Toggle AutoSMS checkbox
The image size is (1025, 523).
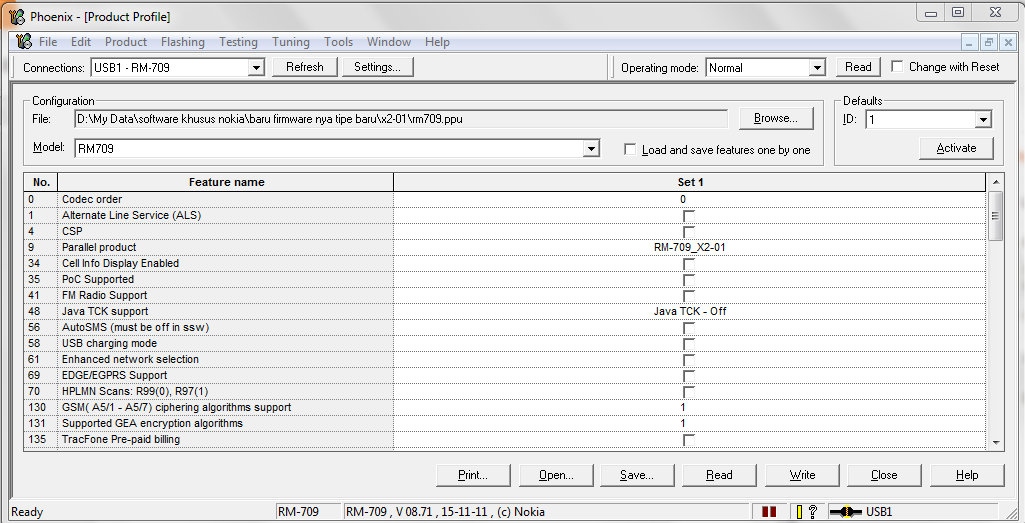[689, 328]
